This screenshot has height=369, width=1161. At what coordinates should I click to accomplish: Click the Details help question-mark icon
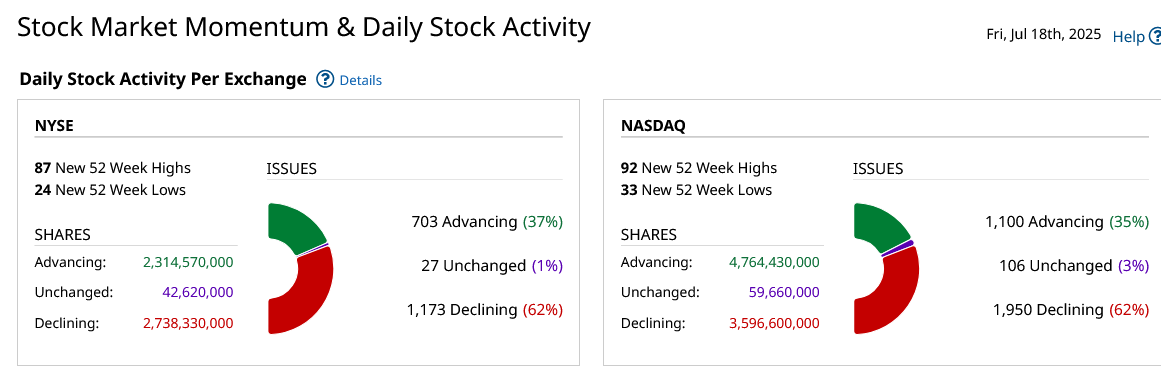[325, 79]
